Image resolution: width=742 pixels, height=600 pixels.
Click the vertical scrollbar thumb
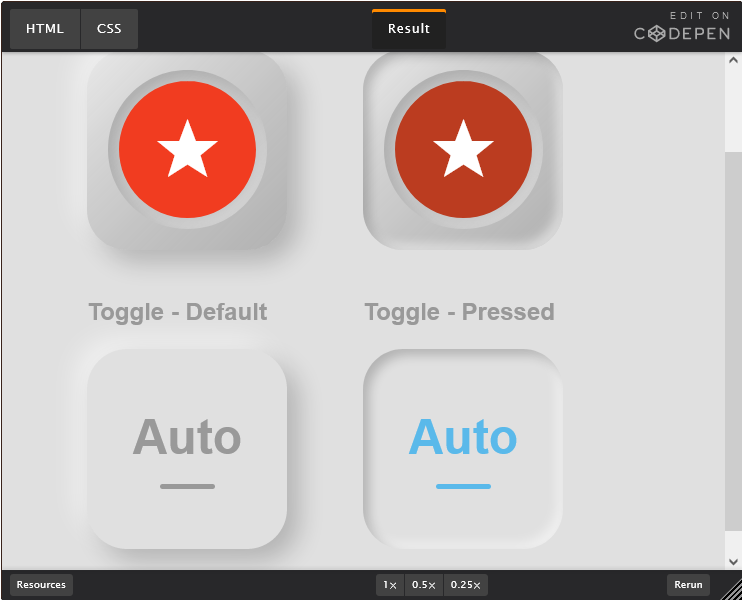click(x=733, y=341)
